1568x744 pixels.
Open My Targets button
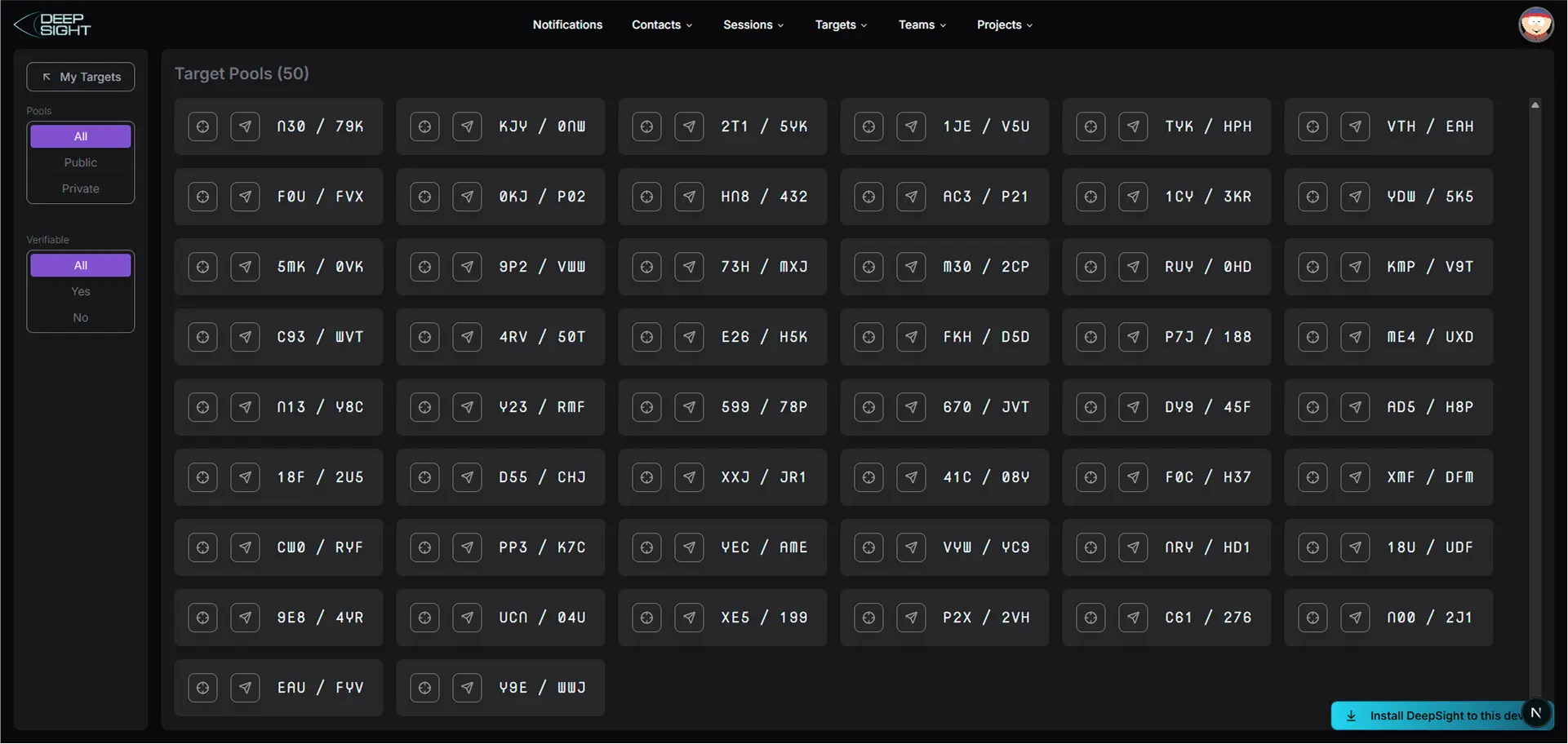click(81, 77)
